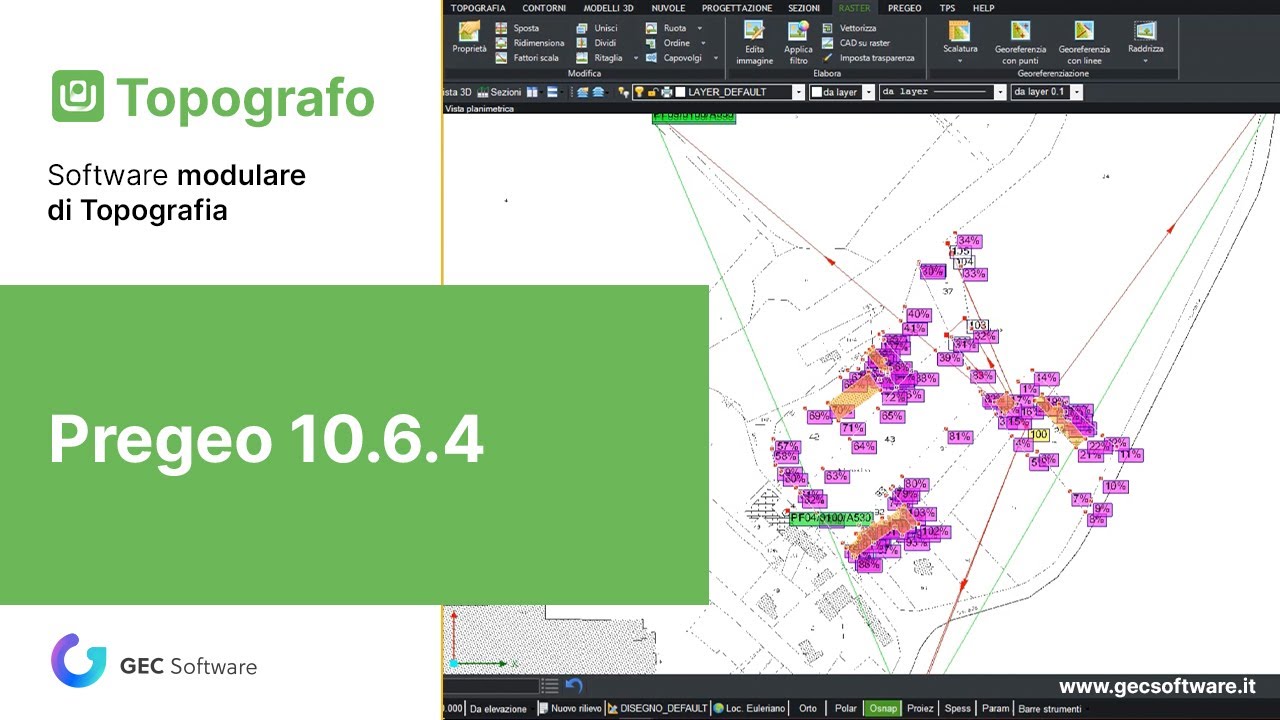The height and width of the screenshot is (720, 1280).
Task: Disable Osnap in status bar
Action: (883, 708)
